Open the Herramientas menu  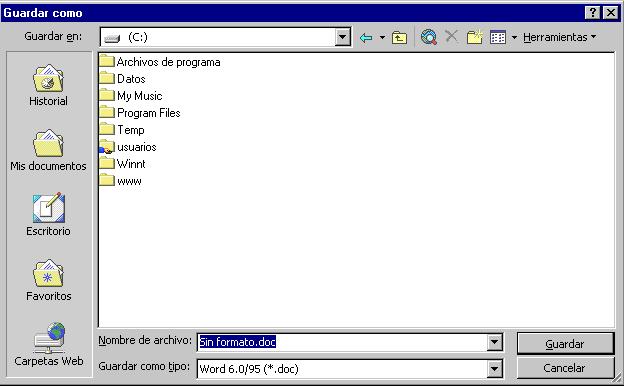pyautogui.click(x=559, y=37)
